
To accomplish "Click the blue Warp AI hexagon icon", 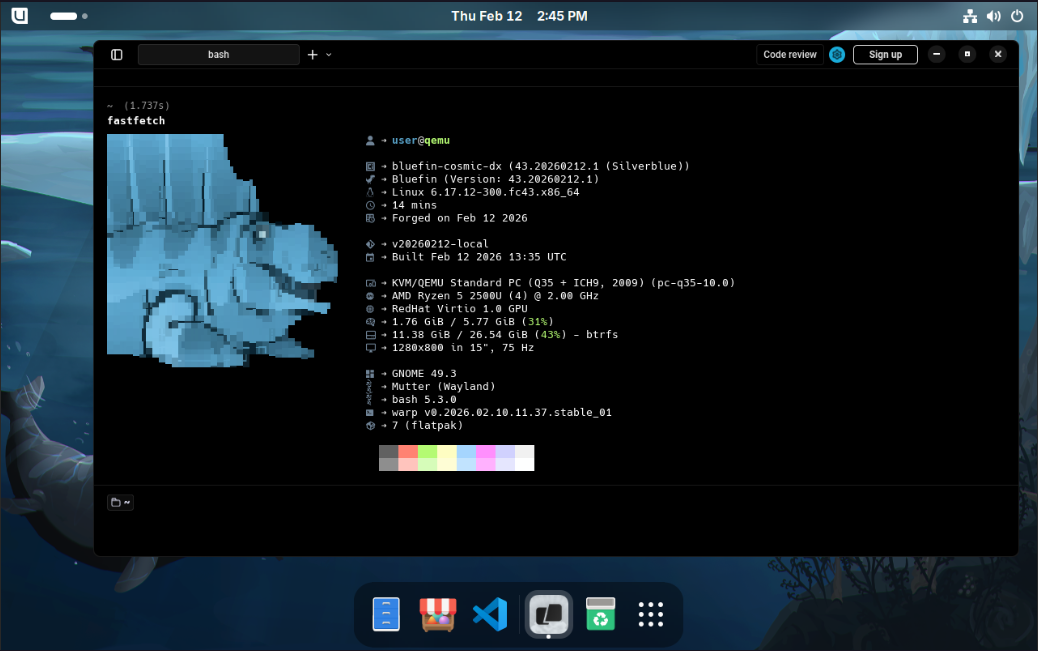I will [x=837, y=54].
